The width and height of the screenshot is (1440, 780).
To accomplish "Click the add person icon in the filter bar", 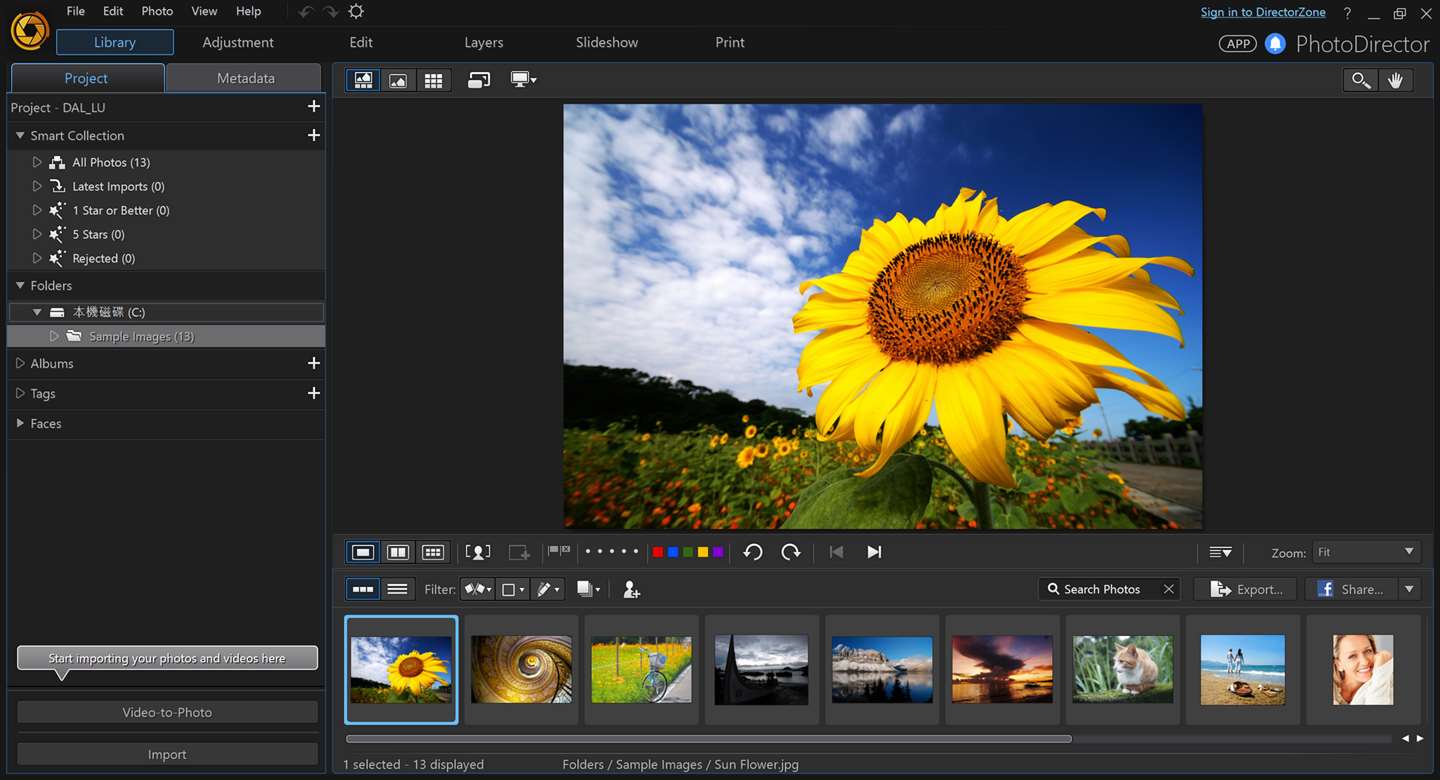I will coord(631,590).
